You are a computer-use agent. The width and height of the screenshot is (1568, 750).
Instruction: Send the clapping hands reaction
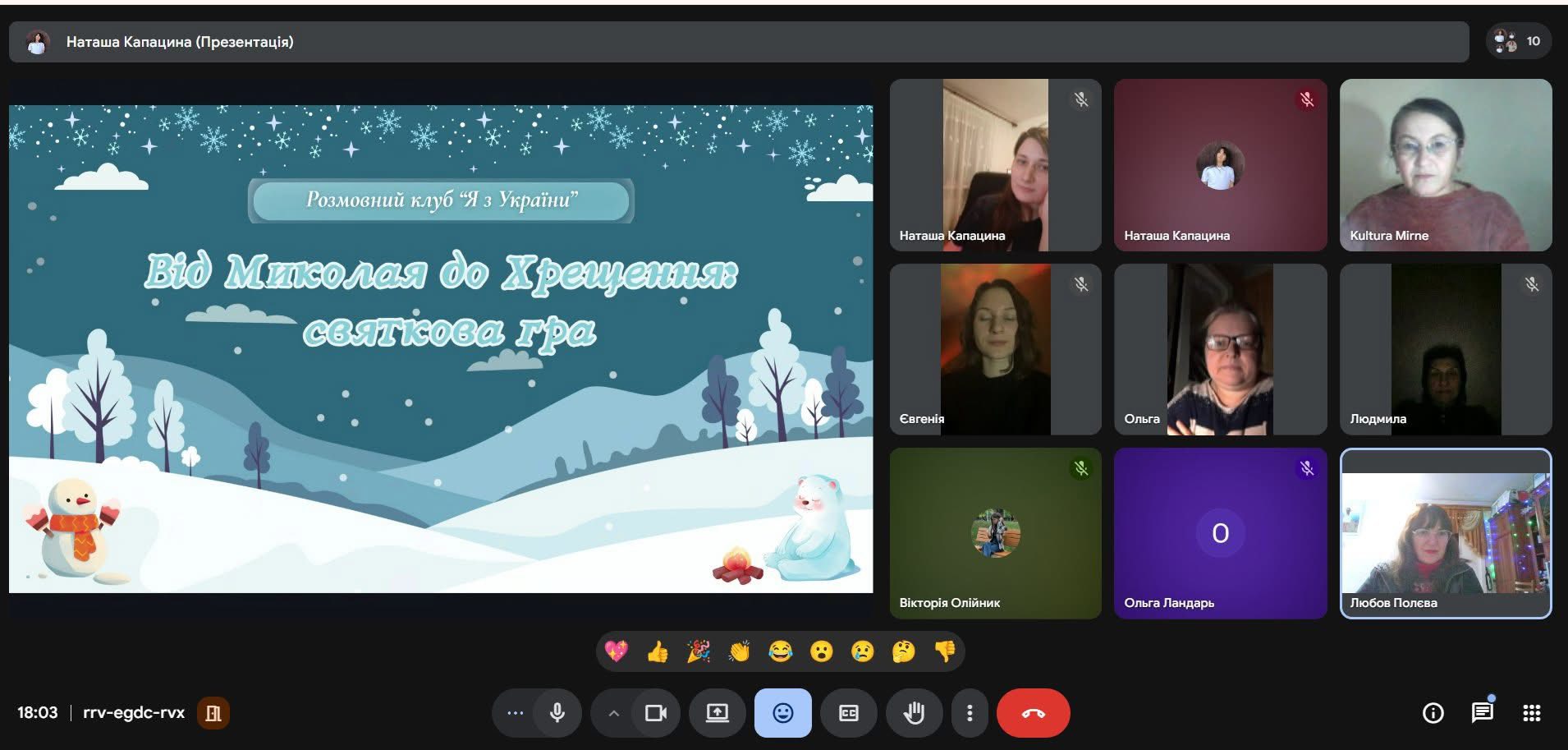739,651
